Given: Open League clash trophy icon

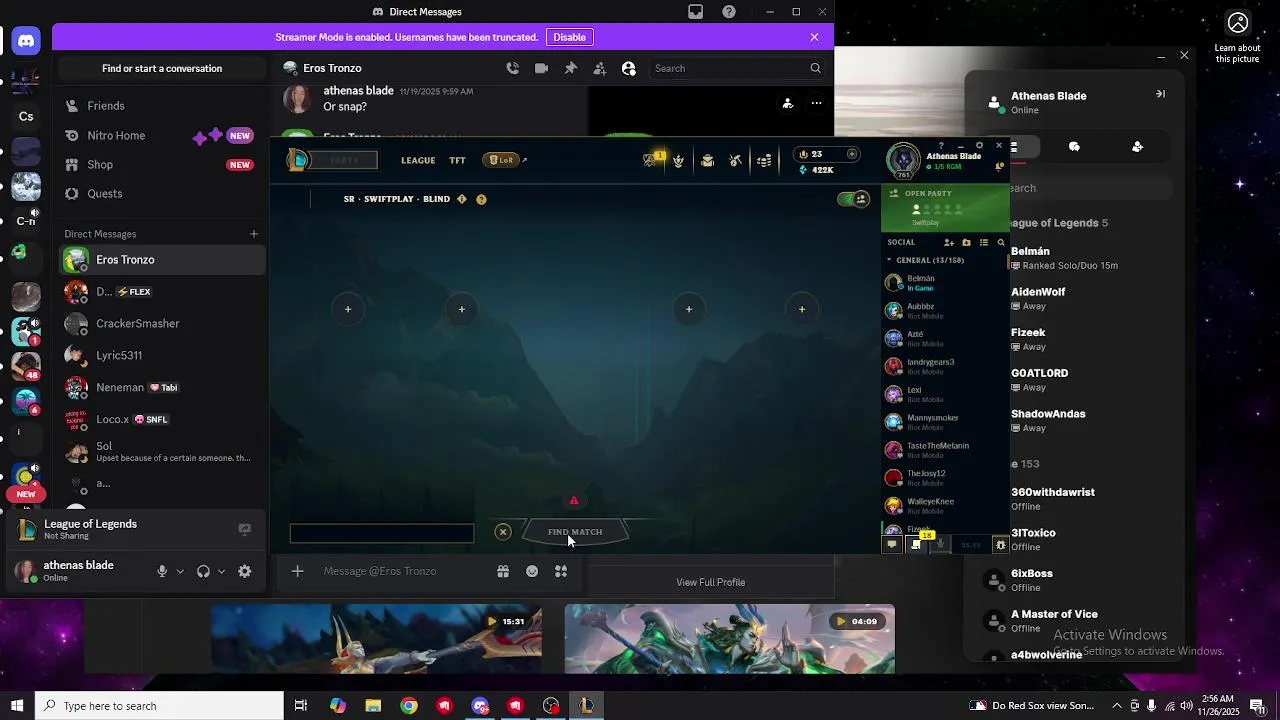Looking at the screenshot, I should click(678, 160).
